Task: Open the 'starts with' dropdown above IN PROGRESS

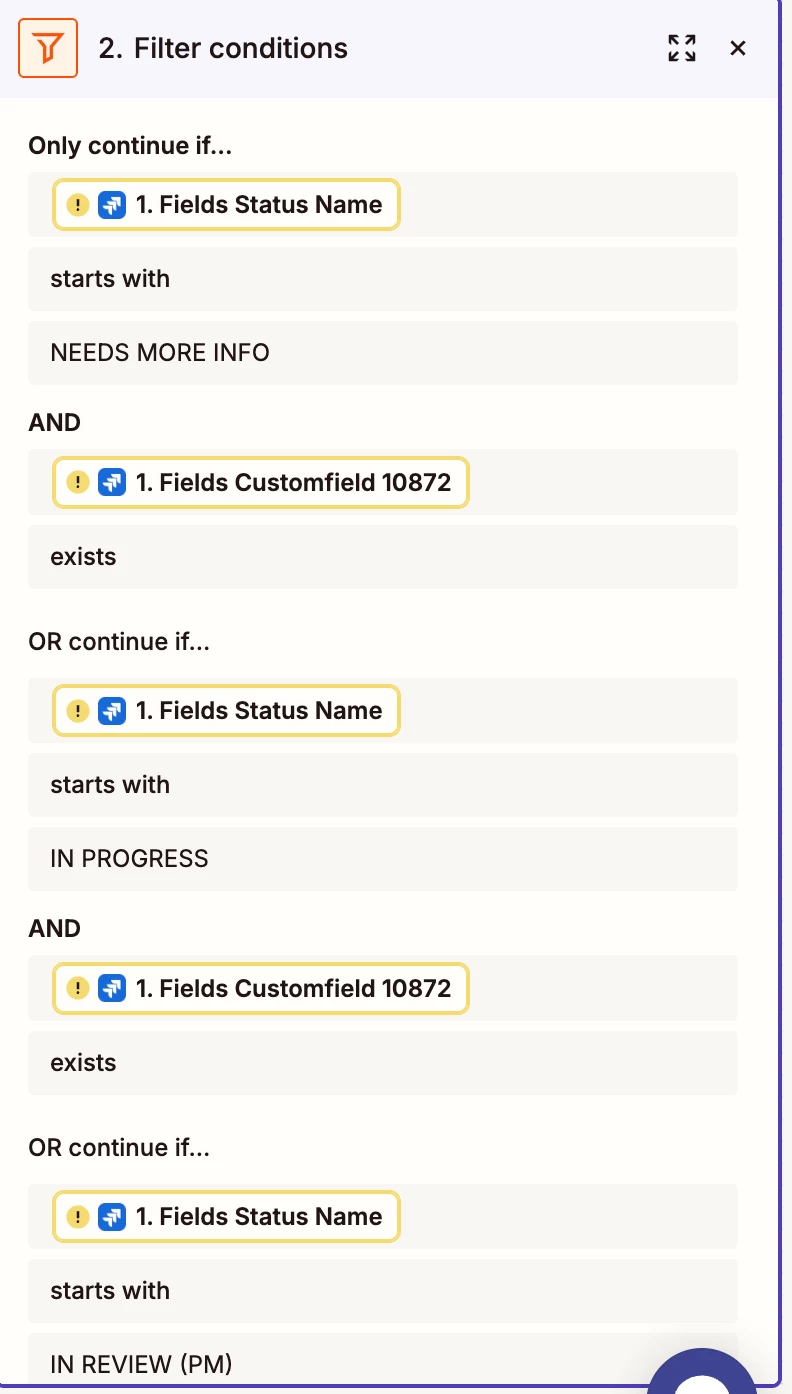Action: [x=382, y=785]
